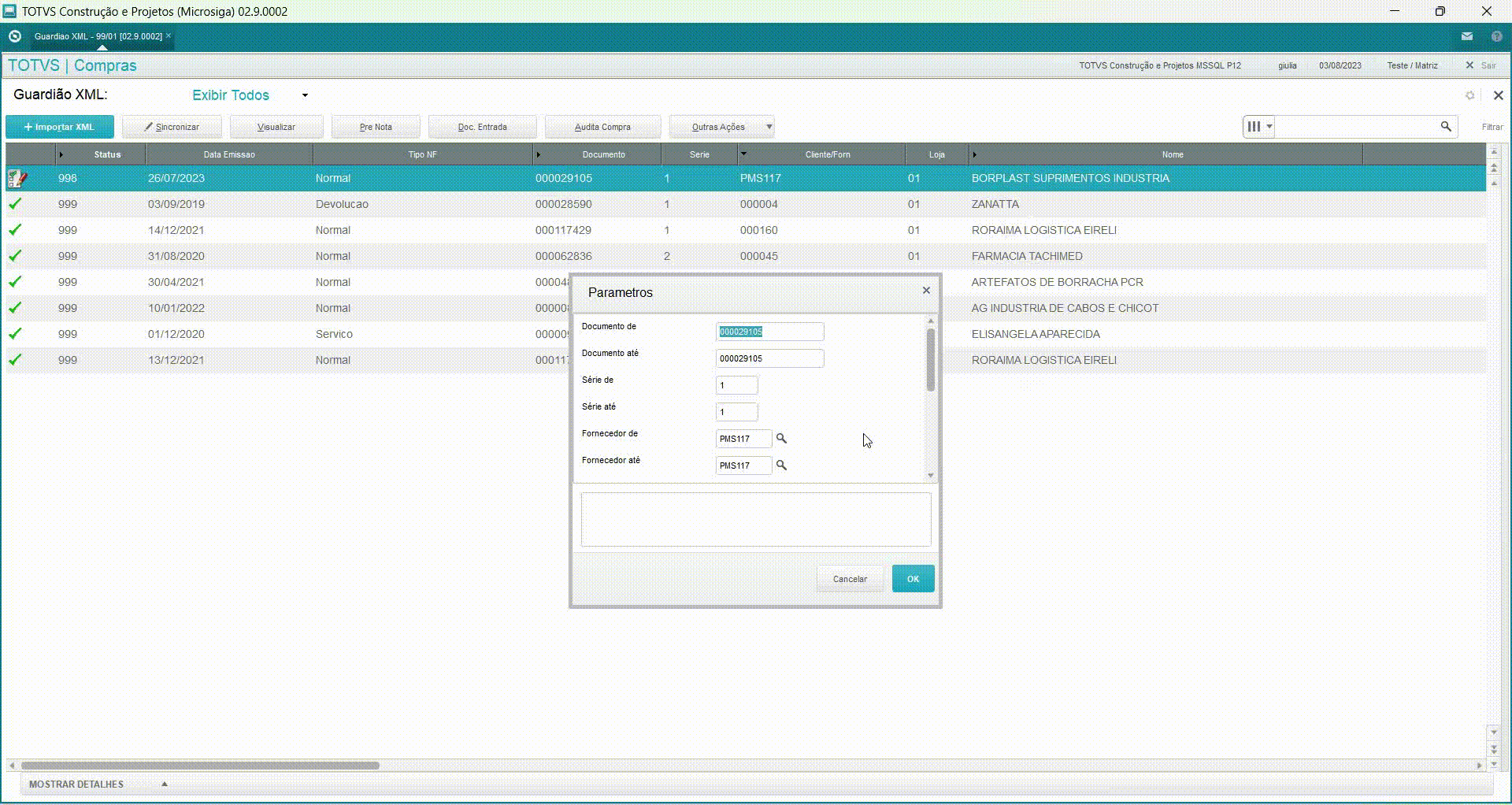This screenshot has width=1512, height=805.
Task: Click Cancelar in Parametros dialog
Action: [x=850, y=579]
